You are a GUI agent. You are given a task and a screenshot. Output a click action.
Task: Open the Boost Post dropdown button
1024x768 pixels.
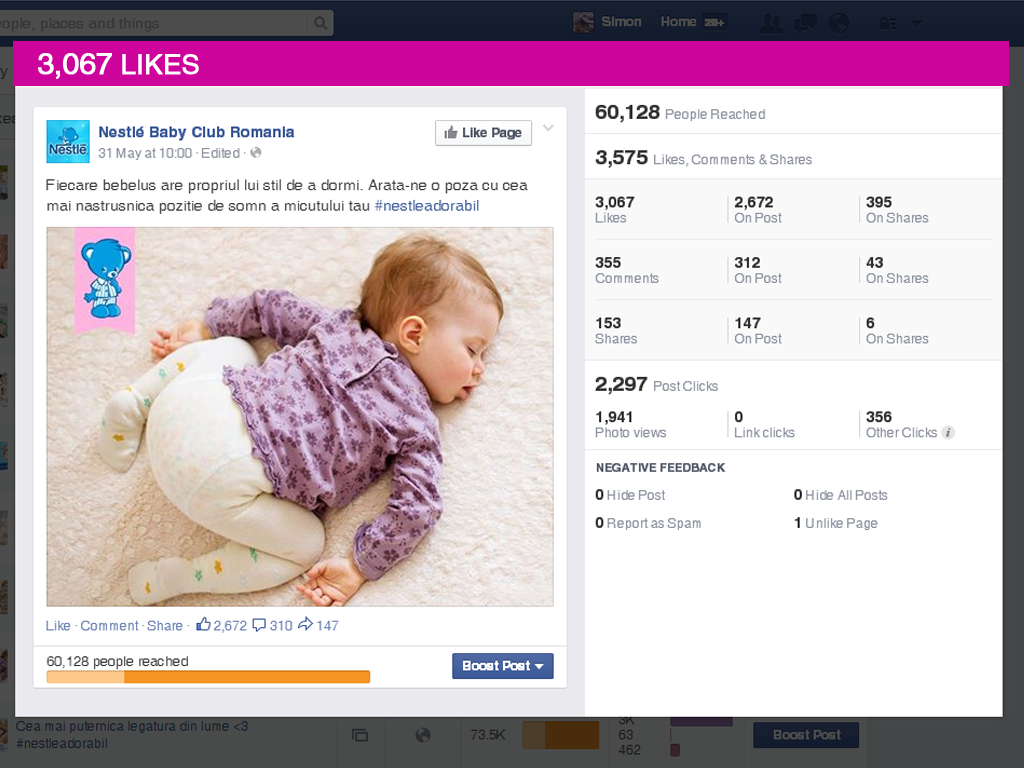click(503, 666)
